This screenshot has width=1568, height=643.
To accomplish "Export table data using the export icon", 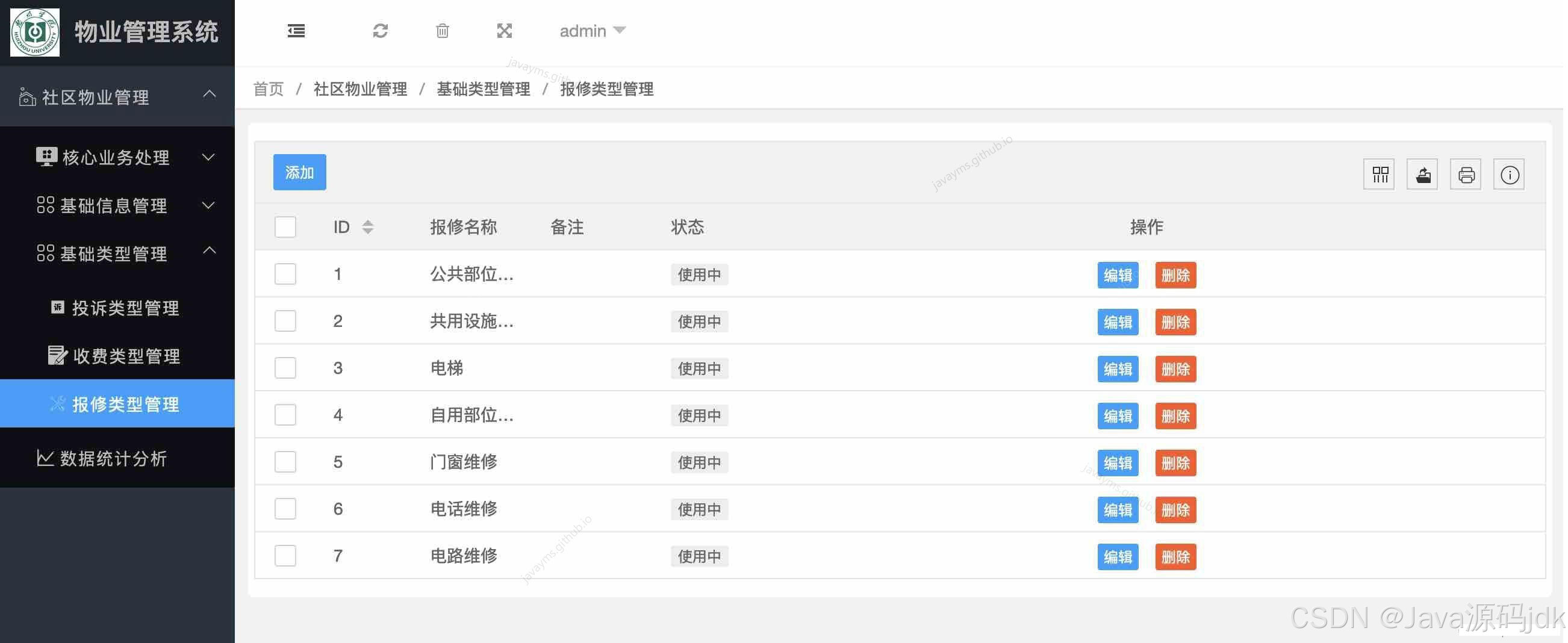I will coord(1422,175).
